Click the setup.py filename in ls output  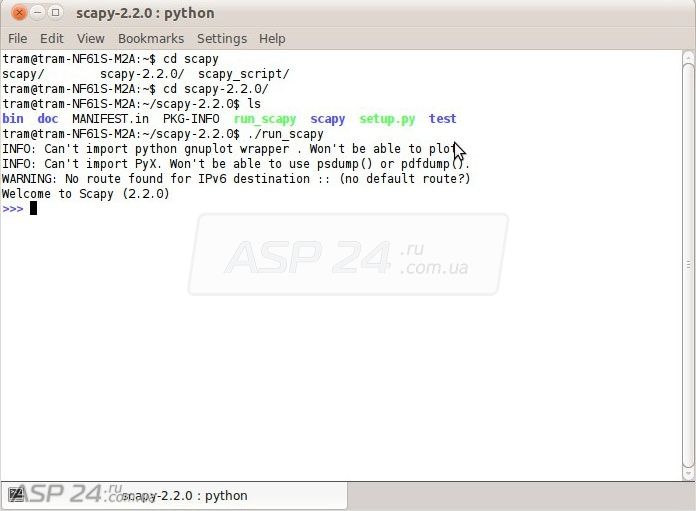[x=387, y=119]
